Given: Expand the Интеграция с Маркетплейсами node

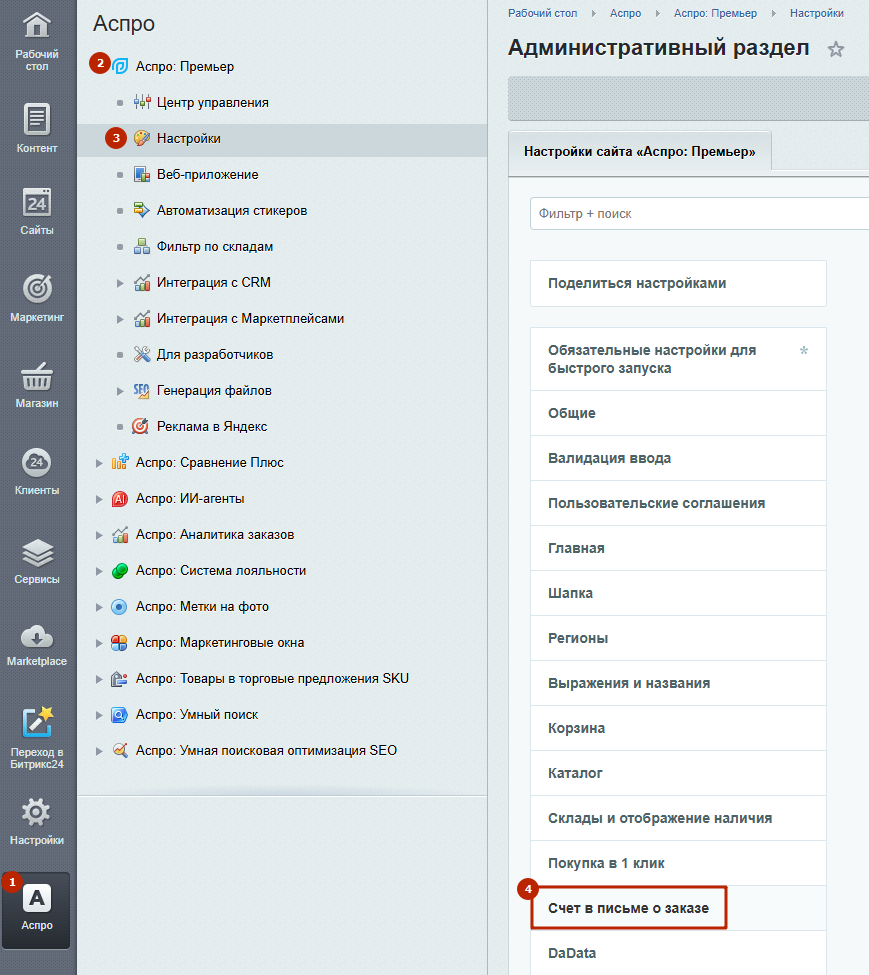Looking at the screenshot, I should 120,319.
